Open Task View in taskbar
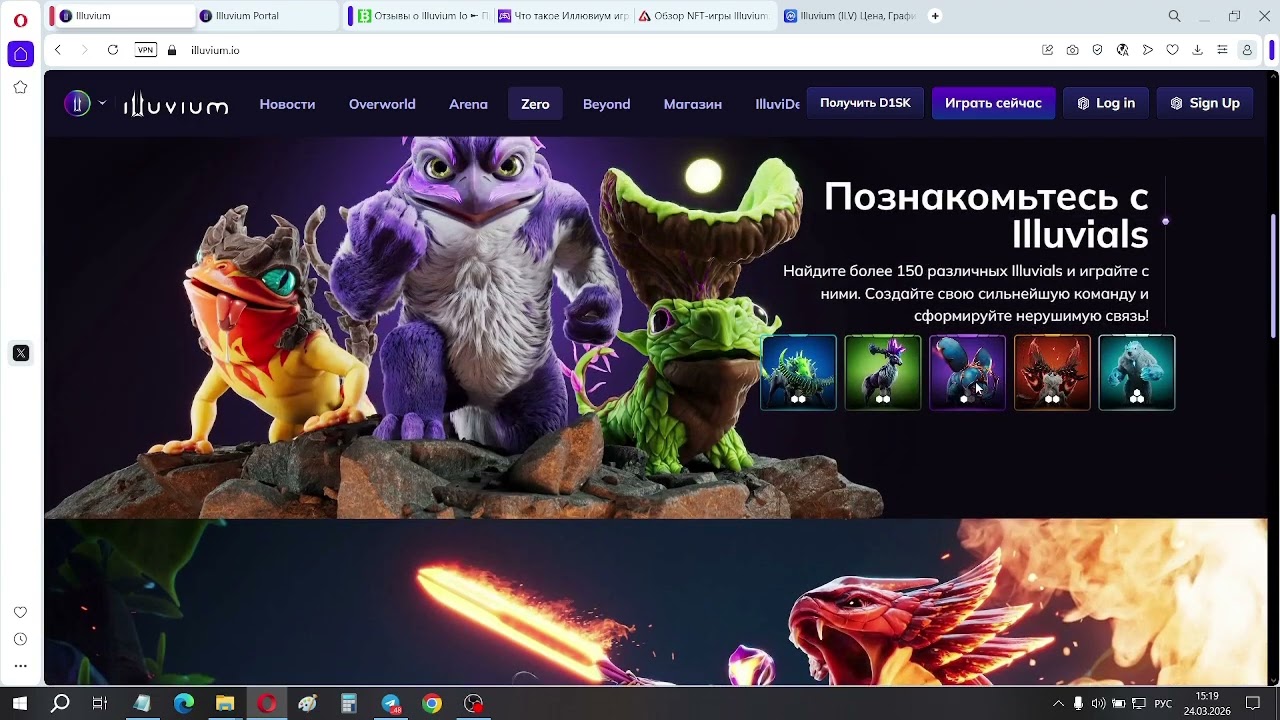Image resolution: width=1280 pixels, height=720 pixels. point(100,703)
